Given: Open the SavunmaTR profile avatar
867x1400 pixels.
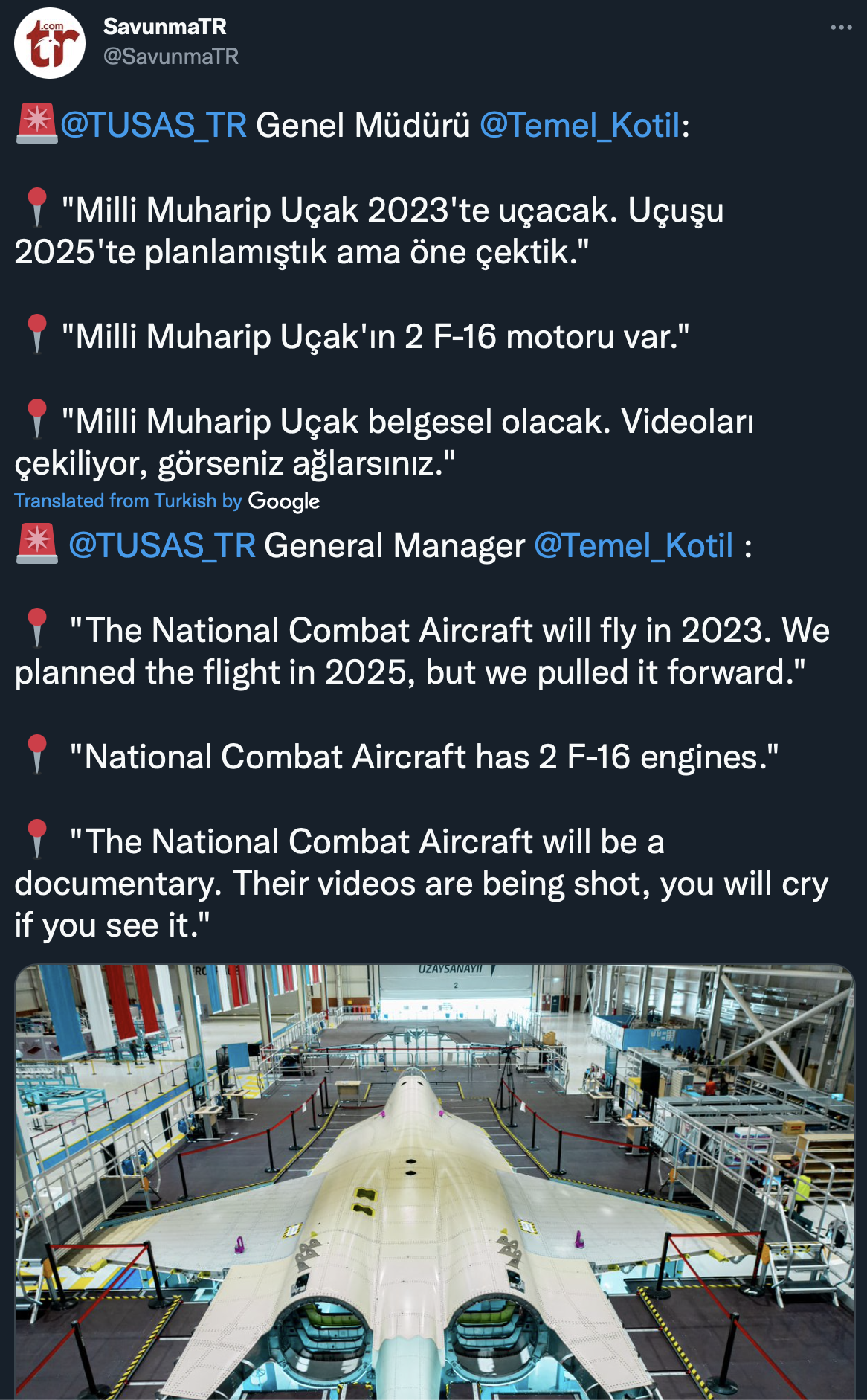Looking at the screenshot, I should click(50, 43).
